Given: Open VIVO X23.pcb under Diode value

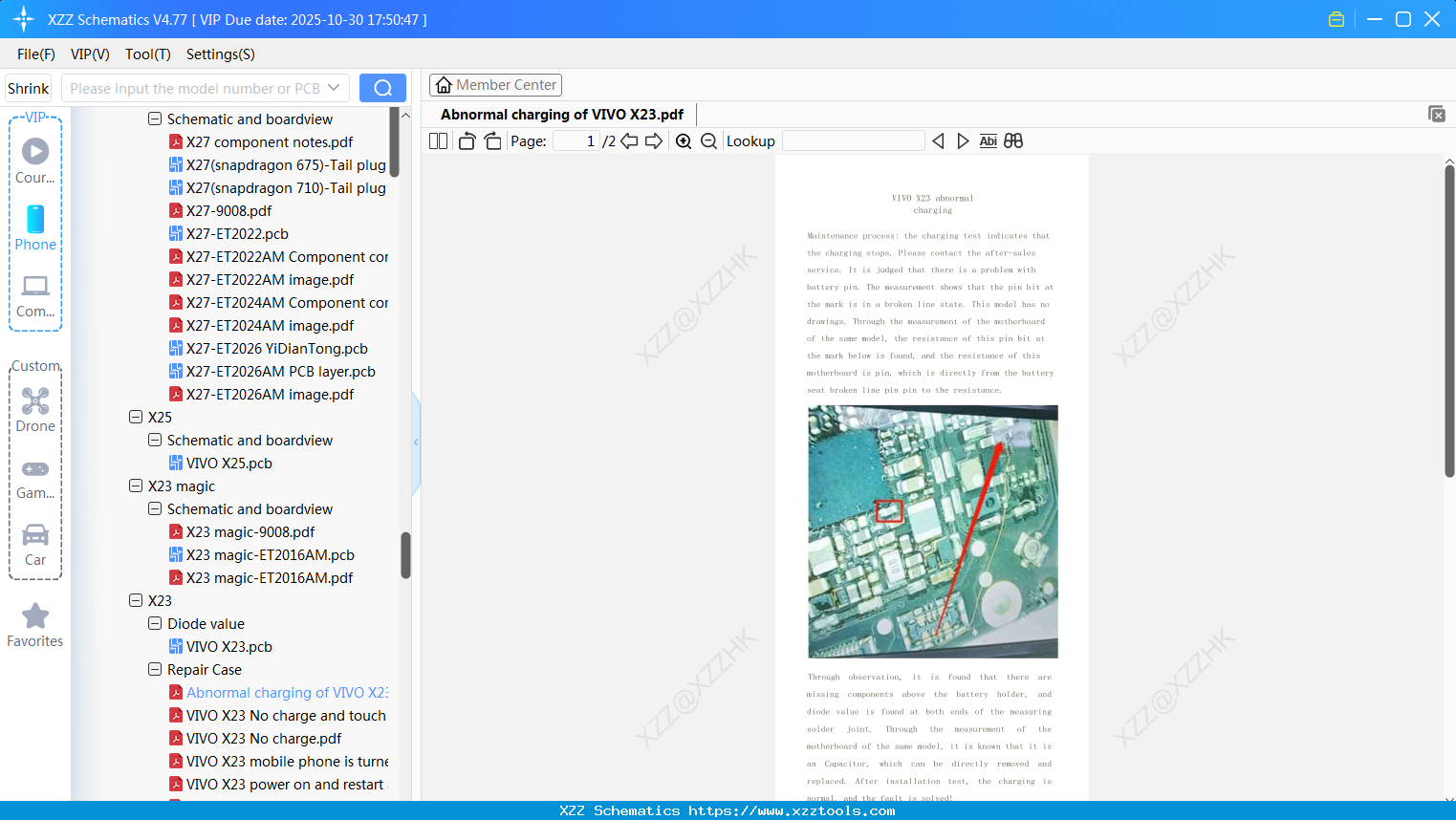Looking at the screenshot, I should point(229,646).
